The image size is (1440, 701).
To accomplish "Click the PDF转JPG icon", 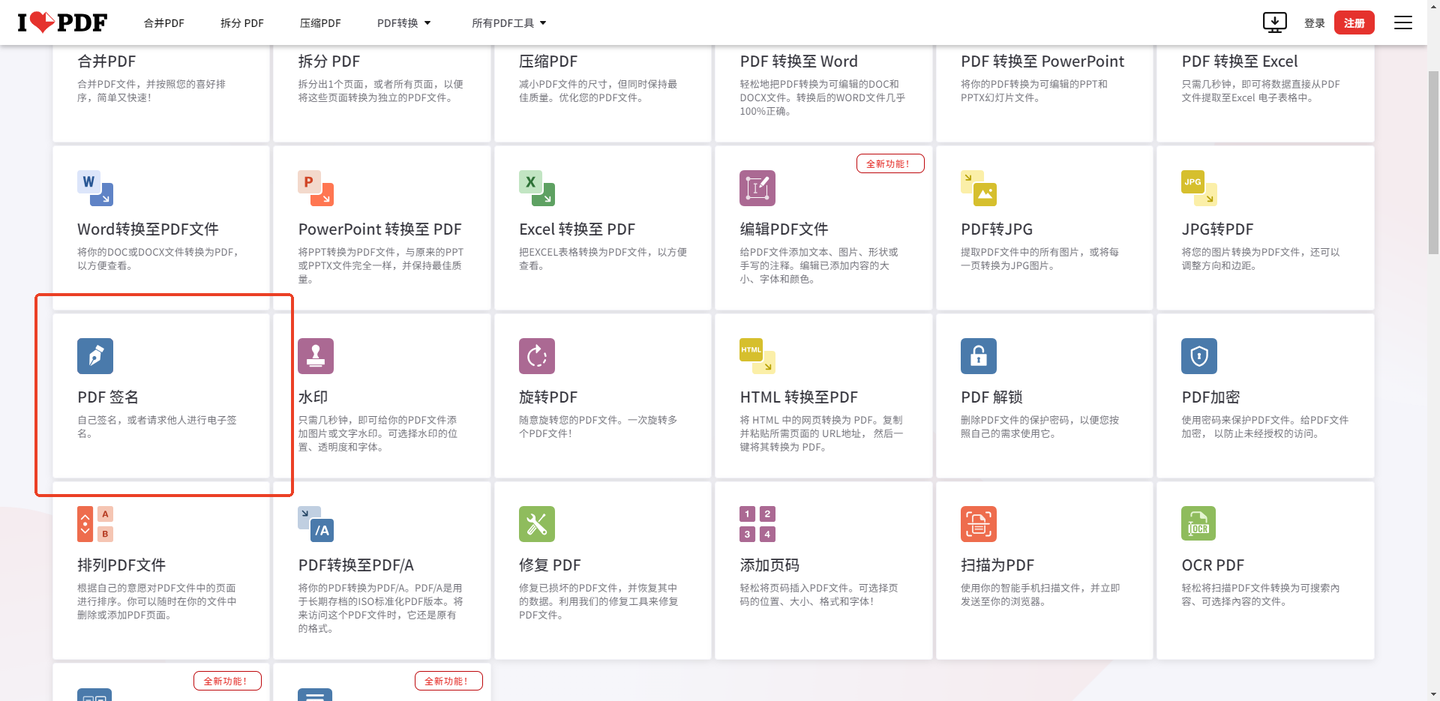I will (979, 188).
